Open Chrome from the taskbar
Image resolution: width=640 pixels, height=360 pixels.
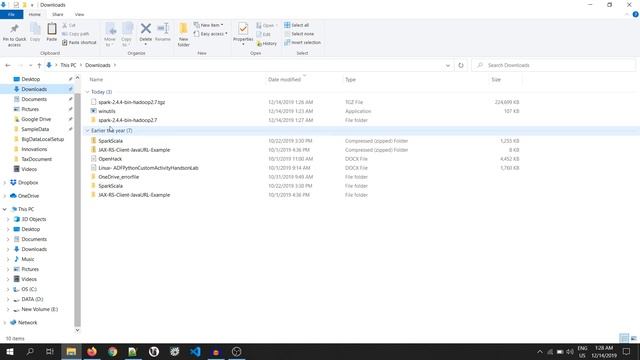(113, 351)
